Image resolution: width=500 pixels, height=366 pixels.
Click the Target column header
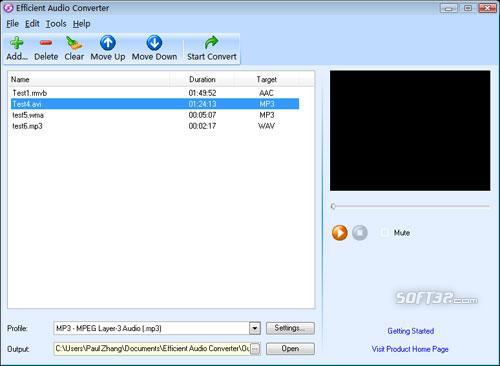click(x=267, y=79)
